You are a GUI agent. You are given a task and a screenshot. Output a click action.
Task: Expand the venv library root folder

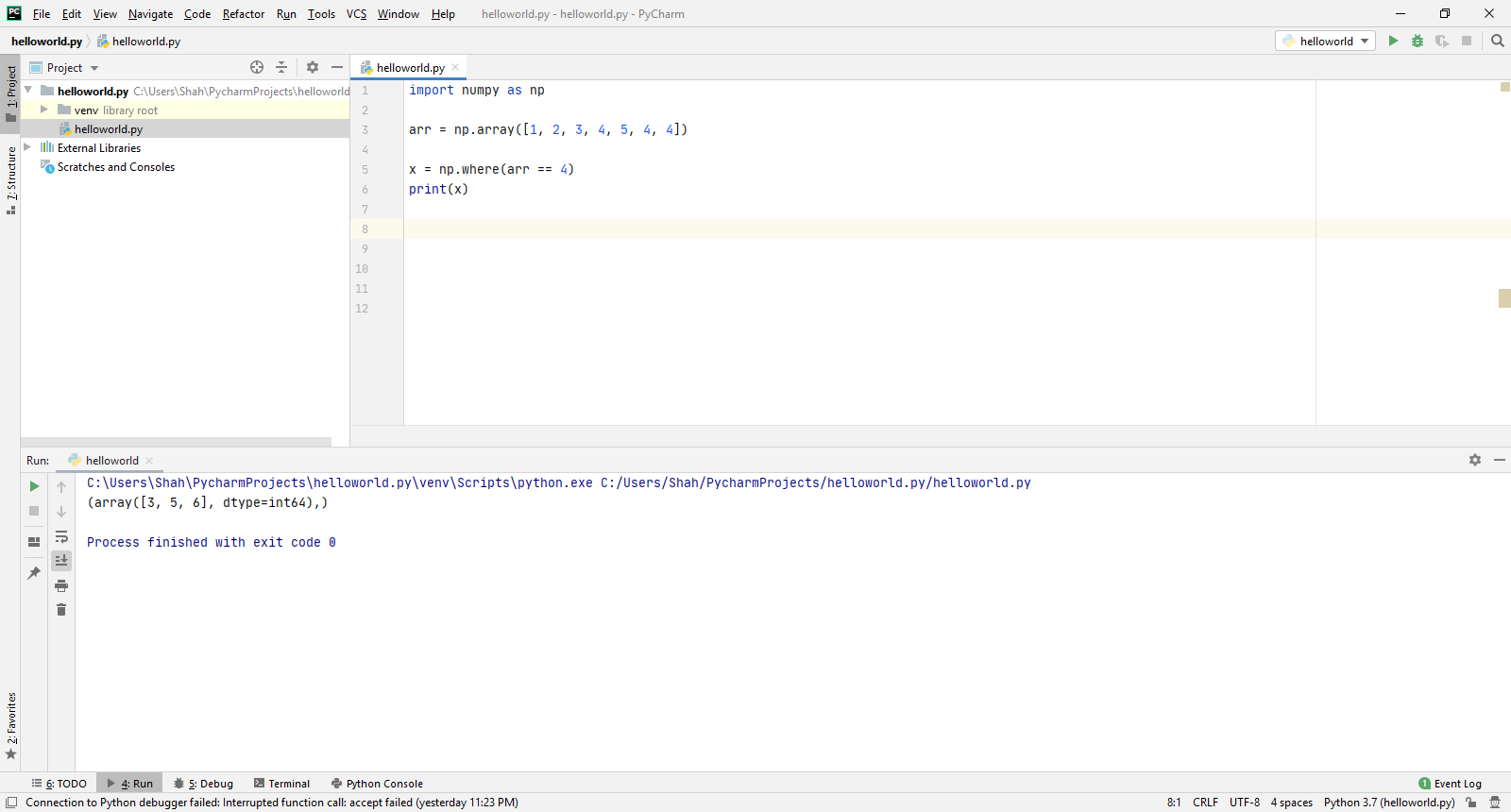pyautogui.click(x=44, y=110)
